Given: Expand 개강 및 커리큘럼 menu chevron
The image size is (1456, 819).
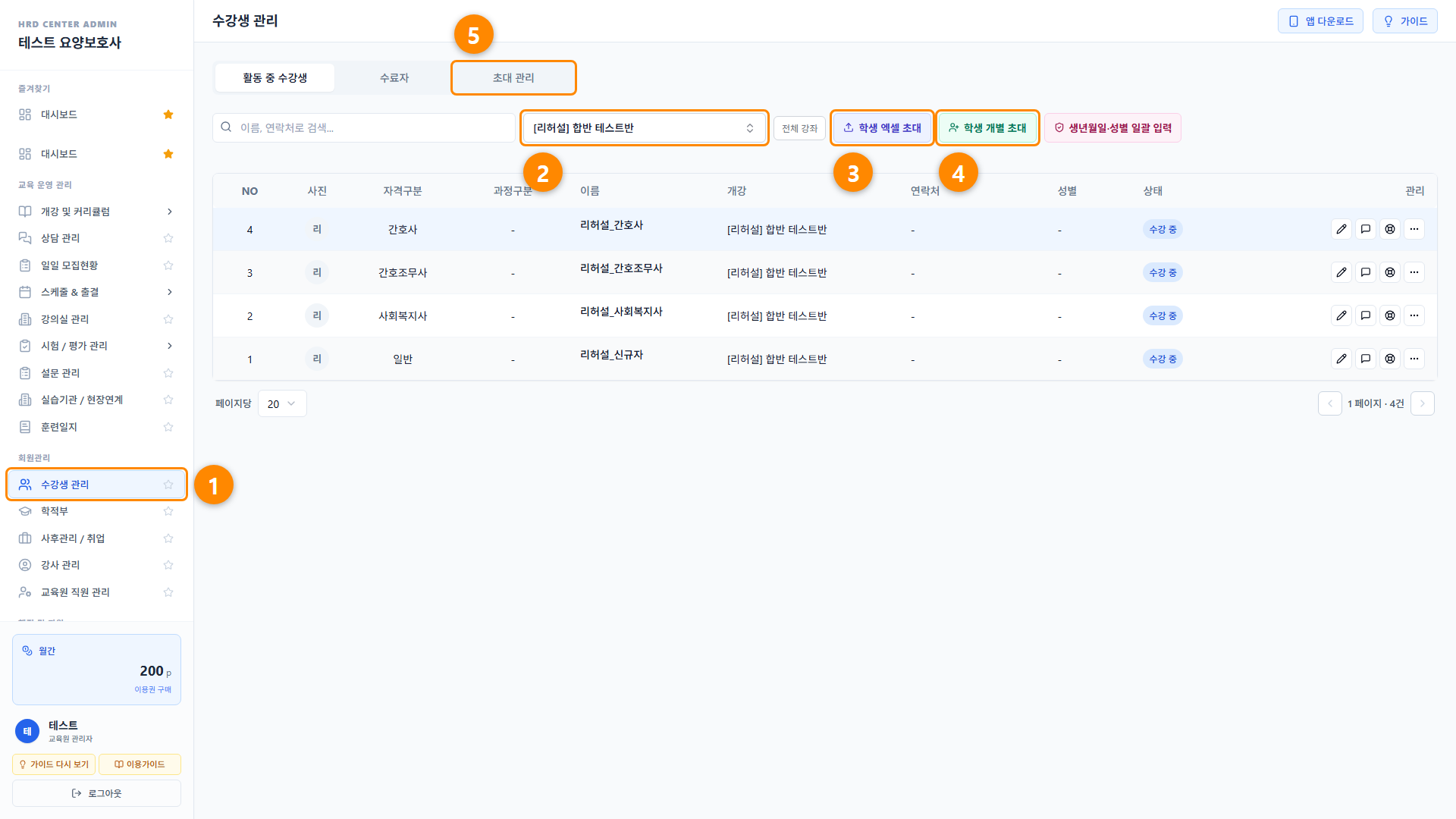Looking at the screenshot, I should tap(170, 212).
